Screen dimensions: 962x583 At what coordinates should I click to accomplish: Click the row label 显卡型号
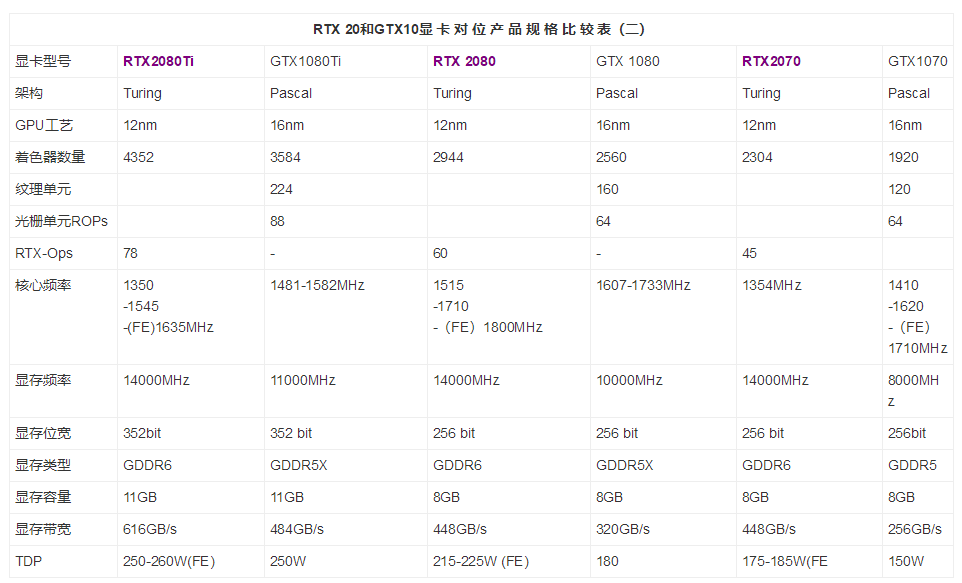coord(43,61)
